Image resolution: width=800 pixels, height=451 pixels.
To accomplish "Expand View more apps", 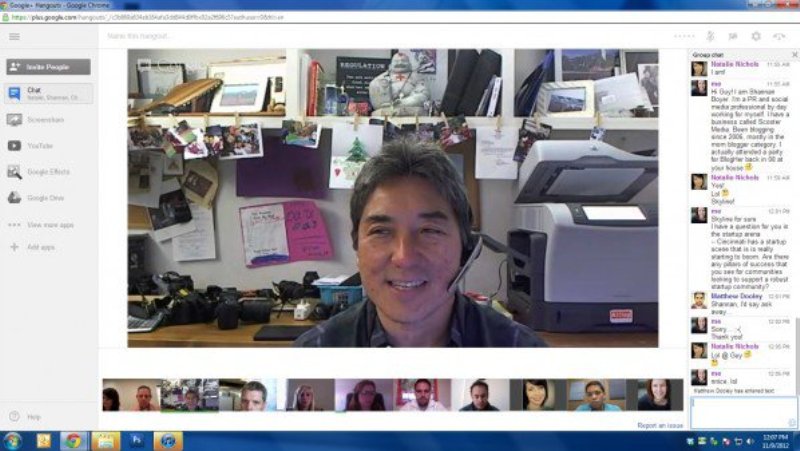I will 48,225.
